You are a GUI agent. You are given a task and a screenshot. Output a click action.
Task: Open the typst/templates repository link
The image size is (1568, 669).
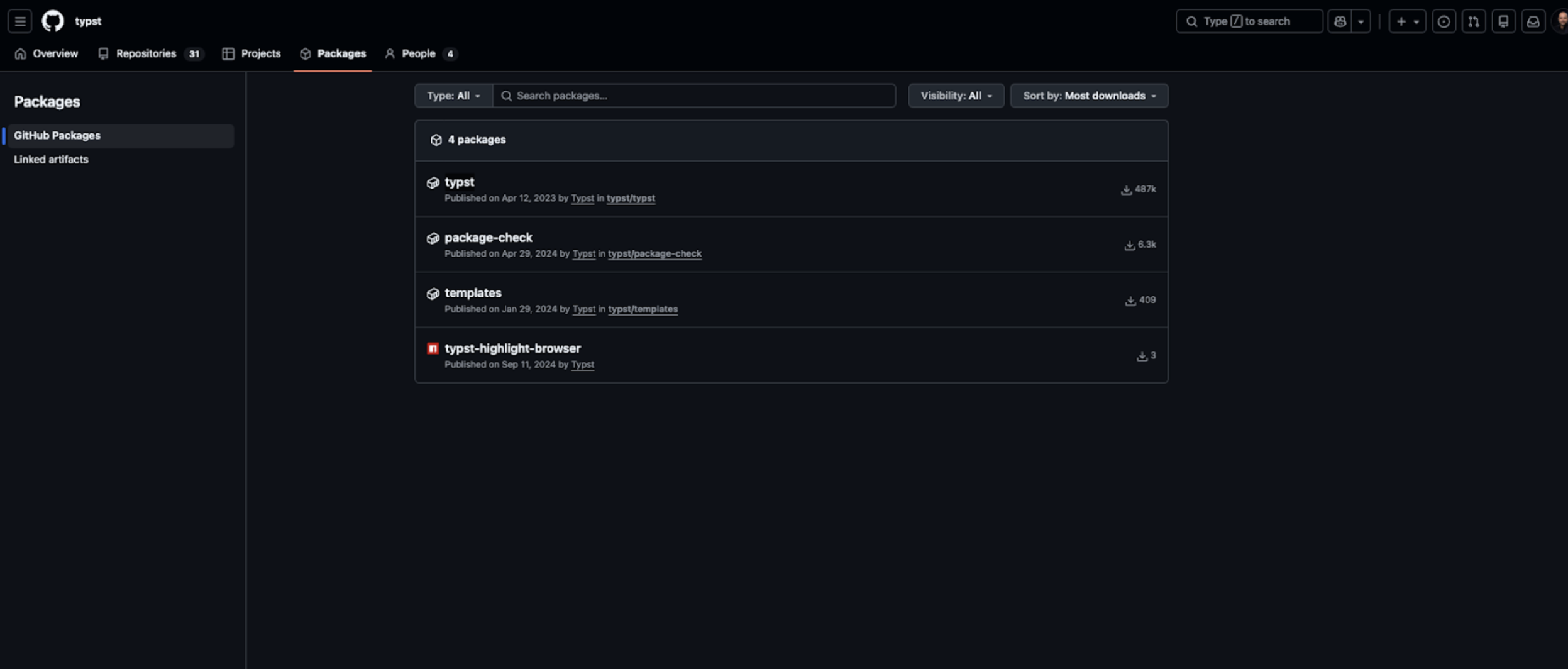643,309
